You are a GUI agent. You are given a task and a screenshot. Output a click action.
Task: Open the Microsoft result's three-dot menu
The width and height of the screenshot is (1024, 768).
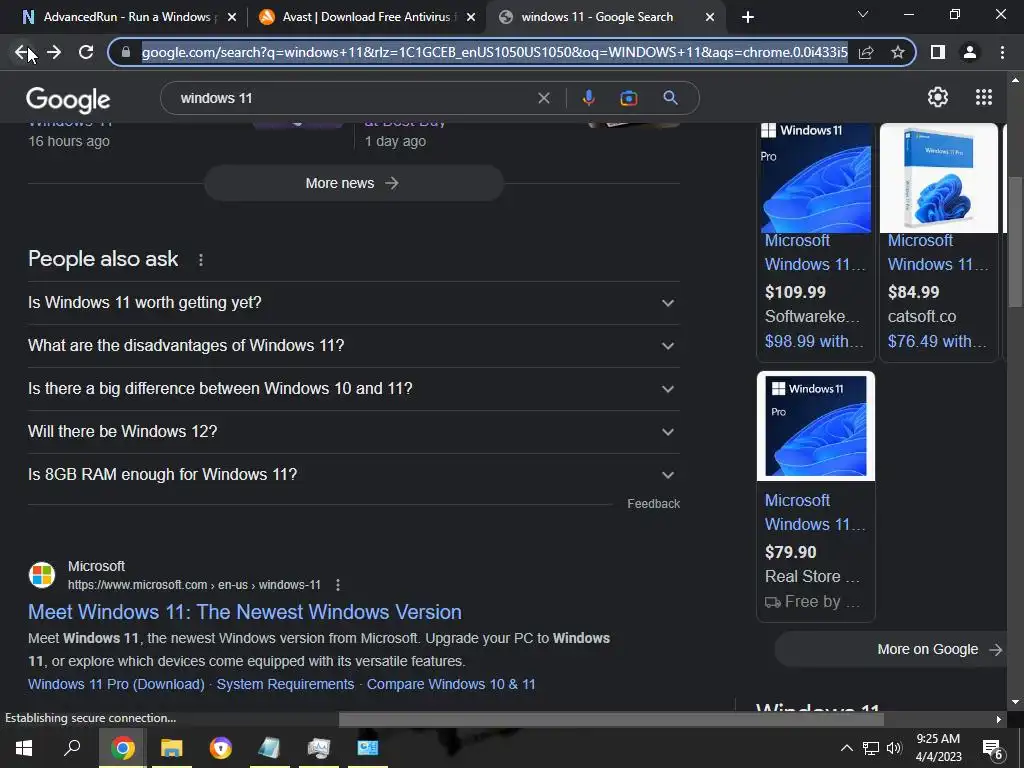pos(338,585)
